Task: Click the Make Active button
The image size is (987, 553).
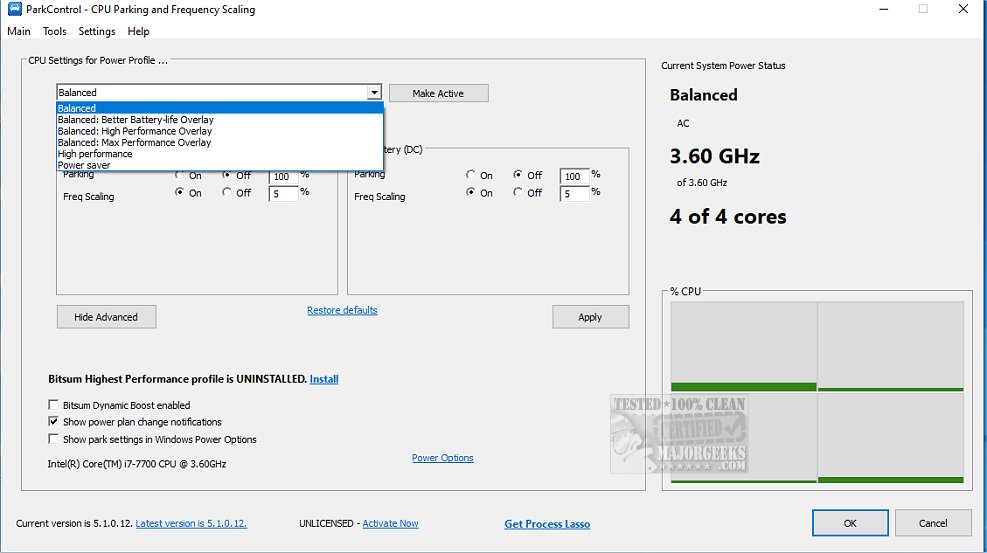Action: click(x=438, y=93)
